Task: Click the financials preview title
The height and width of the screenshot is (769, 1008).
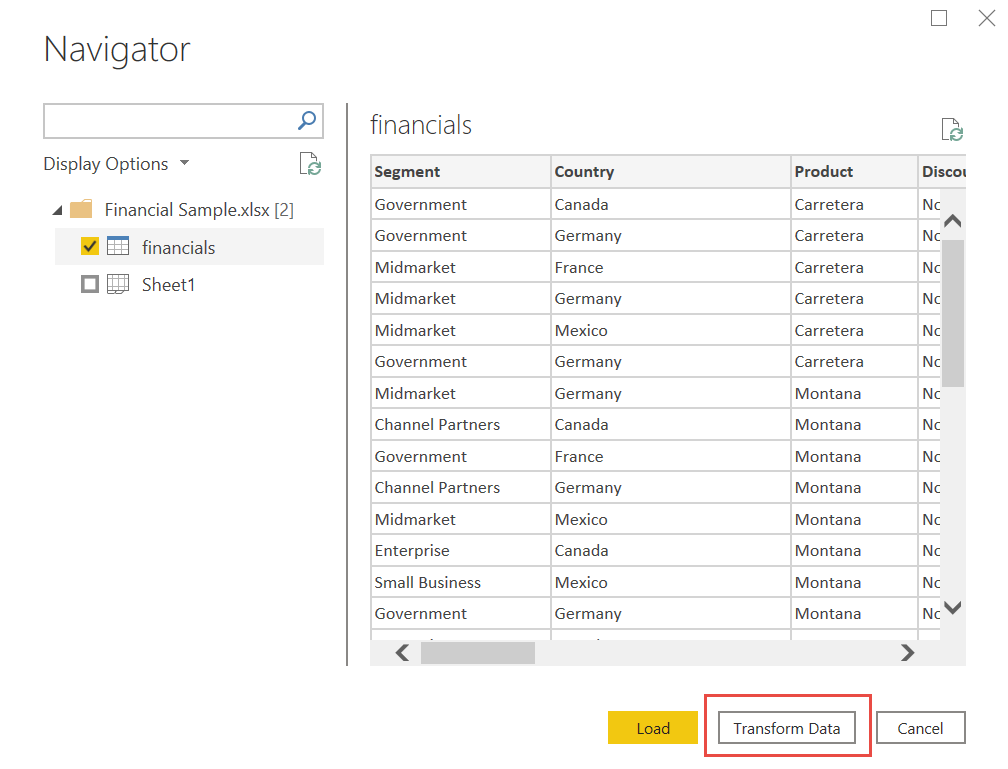Action: click(421, 125)
